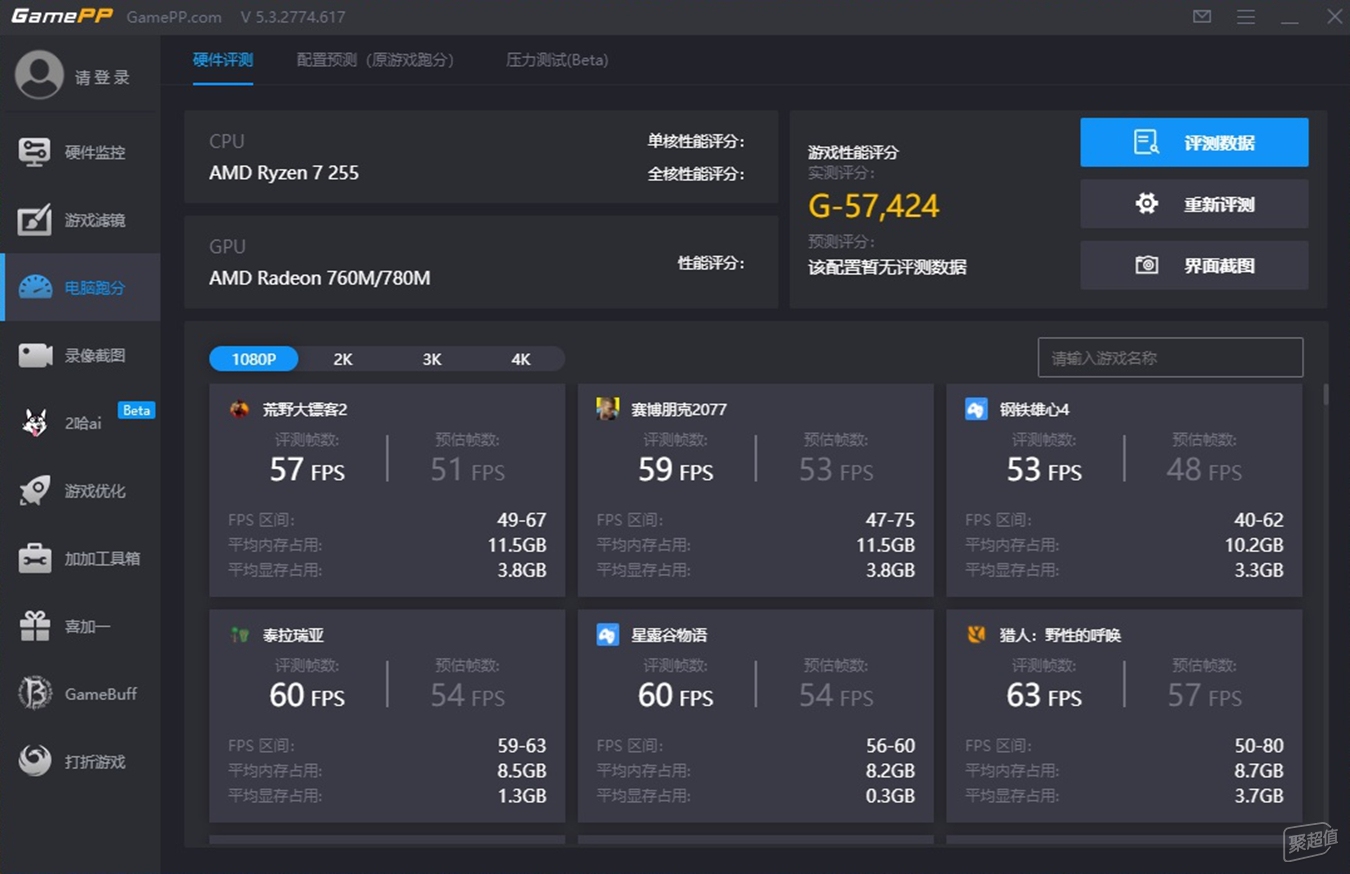Screen dimensions: 1350x874
Task: Open 硬件监控 hardware monitor icon
Action: click(x=34, y=152)
